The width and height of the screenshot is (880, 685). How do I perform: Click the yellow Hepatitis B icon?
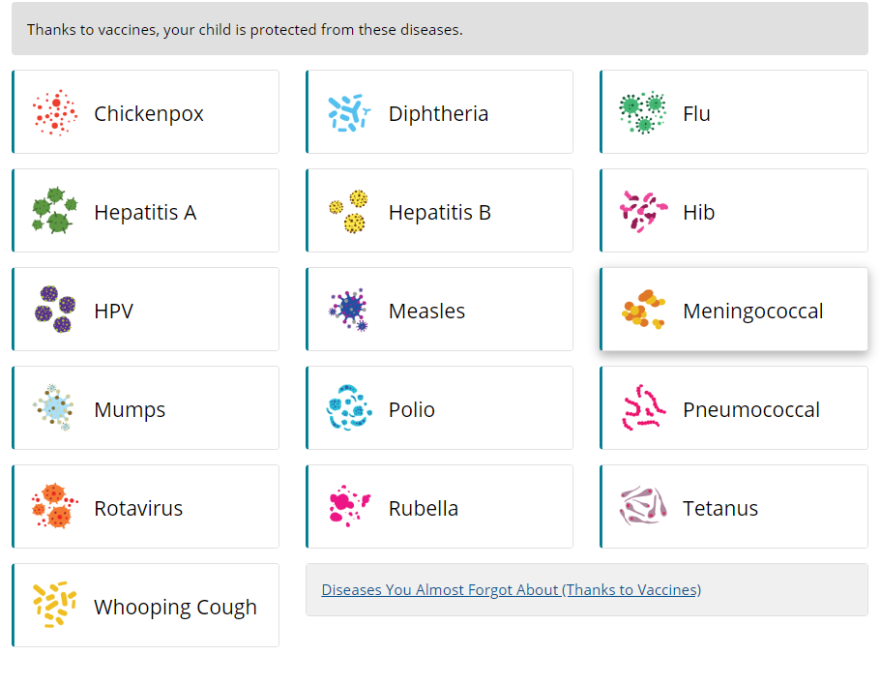tap(349, 212)
